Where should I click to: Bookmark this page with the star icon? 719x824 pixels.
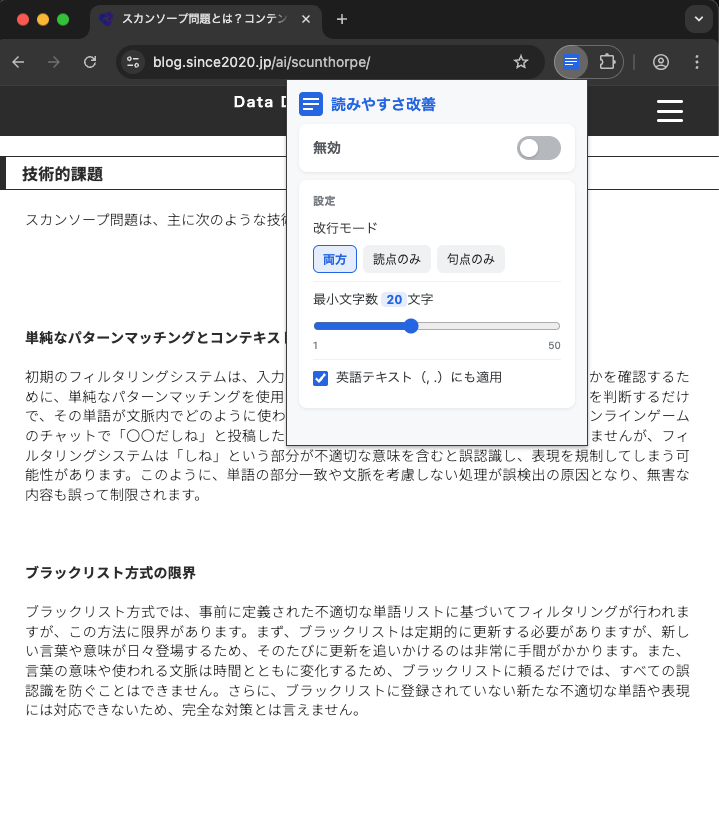[x=521, y=62]
